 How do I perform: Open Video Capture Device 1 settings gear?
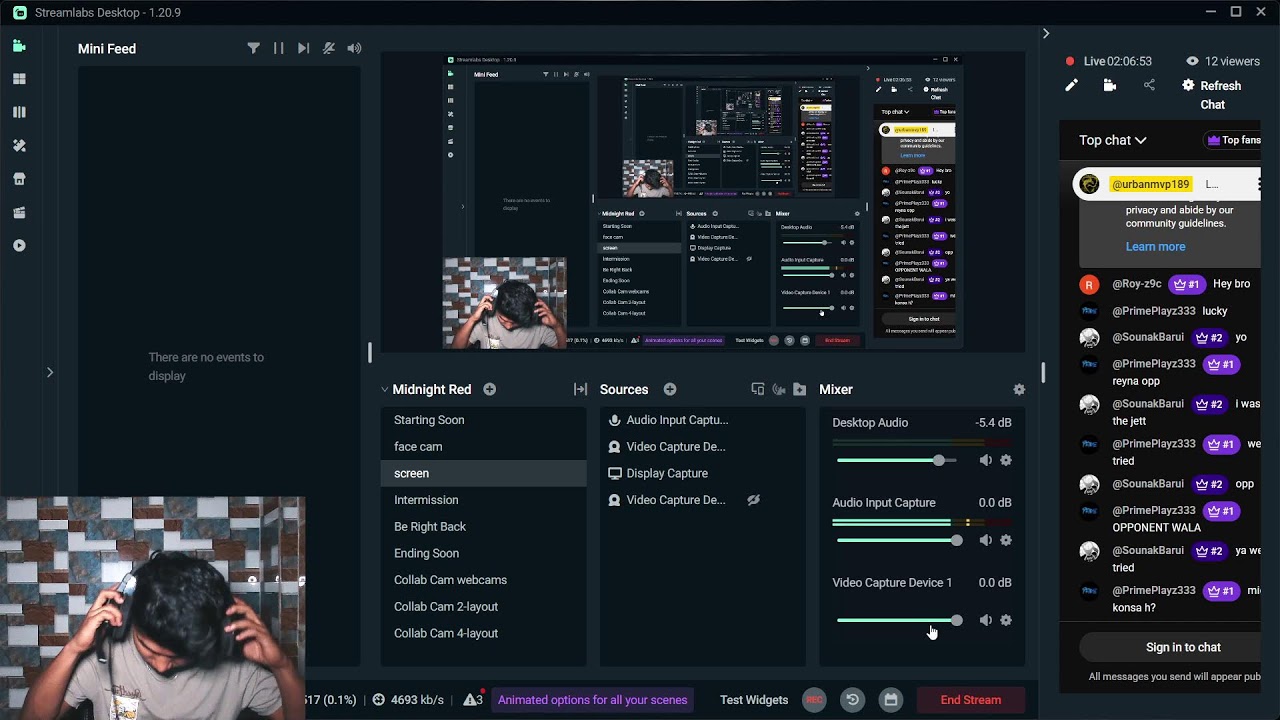tap(1006, 620)
